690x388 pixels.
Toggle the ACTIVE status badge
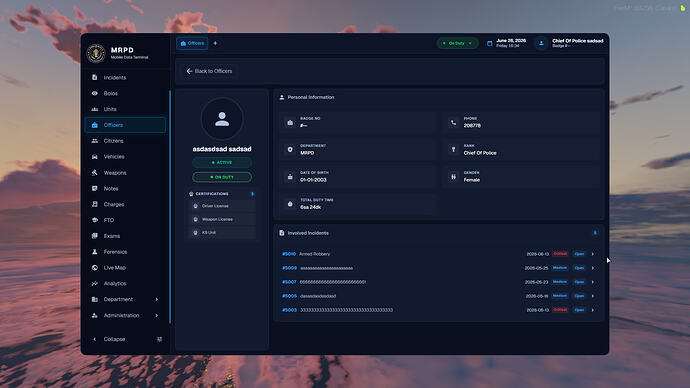point(222,162)
